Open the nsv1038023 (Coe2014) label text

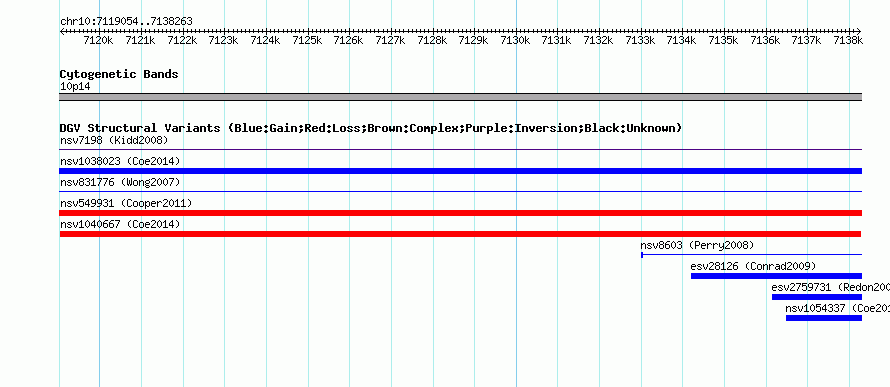point(120,161)
